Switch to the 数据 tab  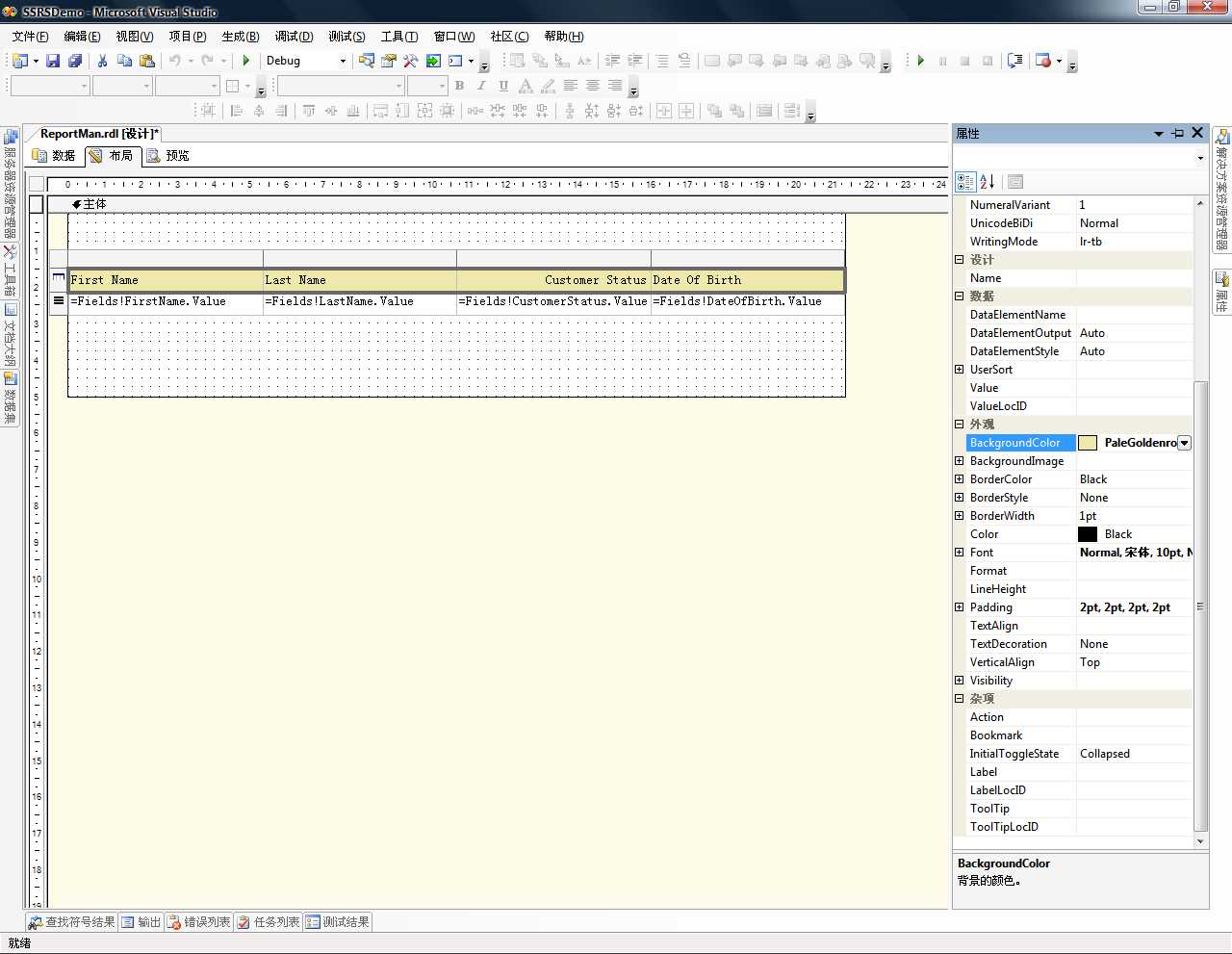[x=55, y=156]
